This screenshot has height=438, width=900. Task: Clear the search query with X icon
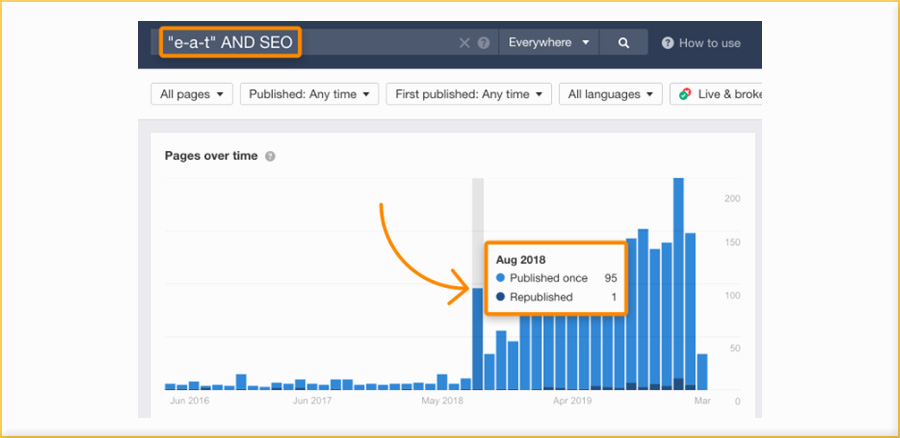(x=464, y=43)
